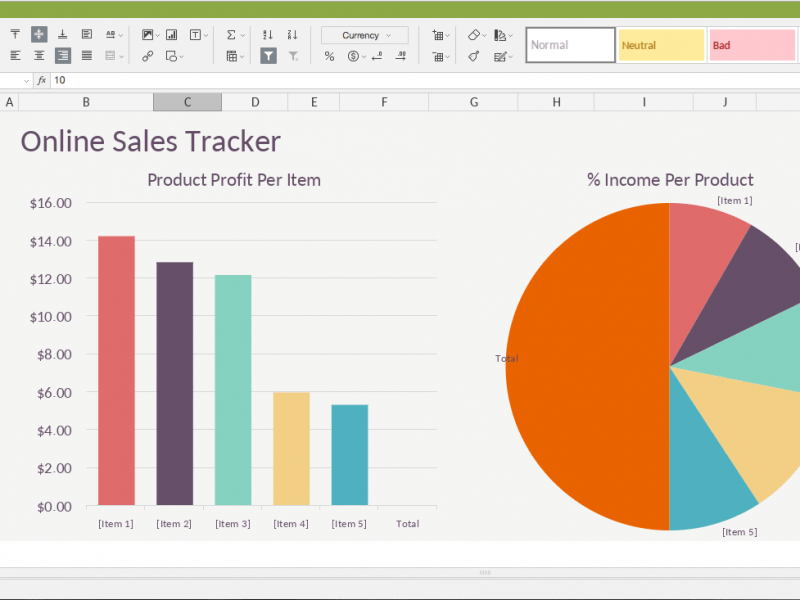Click the sort descending icon
This screenshot has height=600, width=800.
click(292, 35)
